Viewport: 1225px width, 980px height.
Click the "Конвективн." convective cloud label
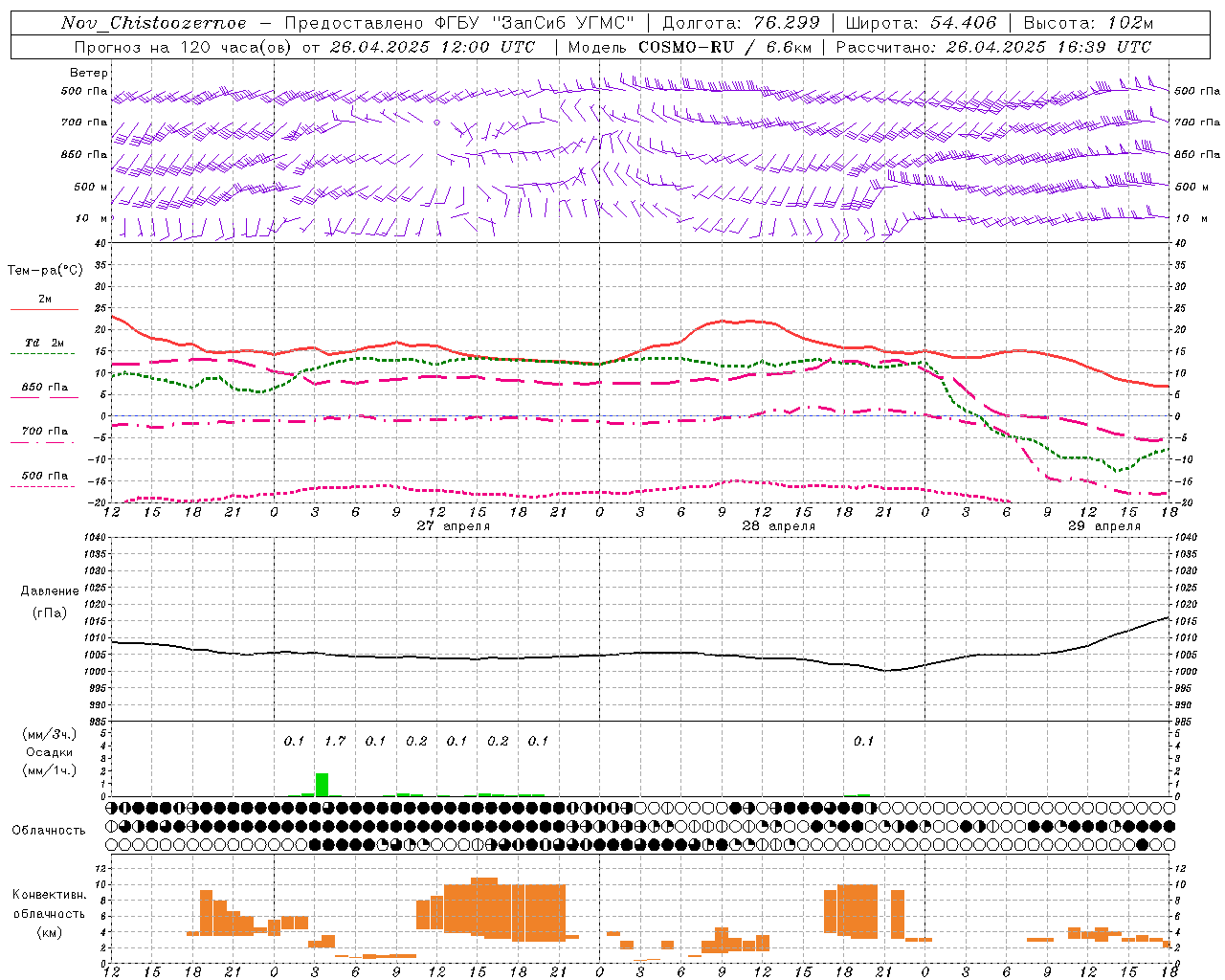[x=49, y=894]
